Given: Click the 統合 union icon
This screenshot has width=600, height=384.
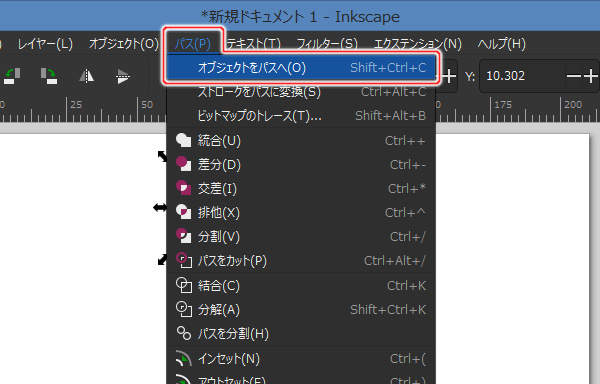Looking at the screenshot, I should (184, 140).
